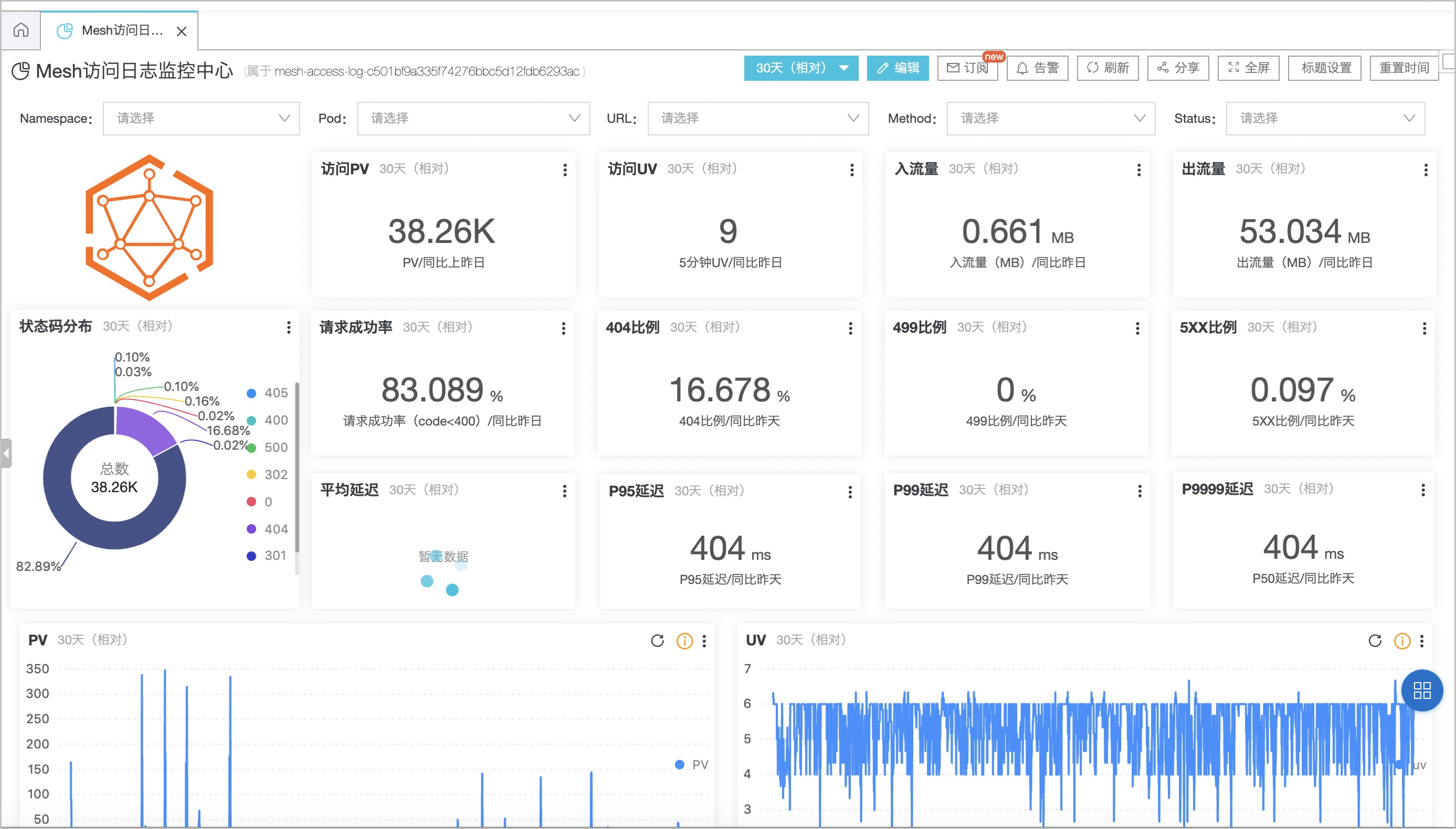The width and height of the screenshot is (1456, 829).
Task: Toggle the 404 legend entry
Action: [x=267, y=529]
